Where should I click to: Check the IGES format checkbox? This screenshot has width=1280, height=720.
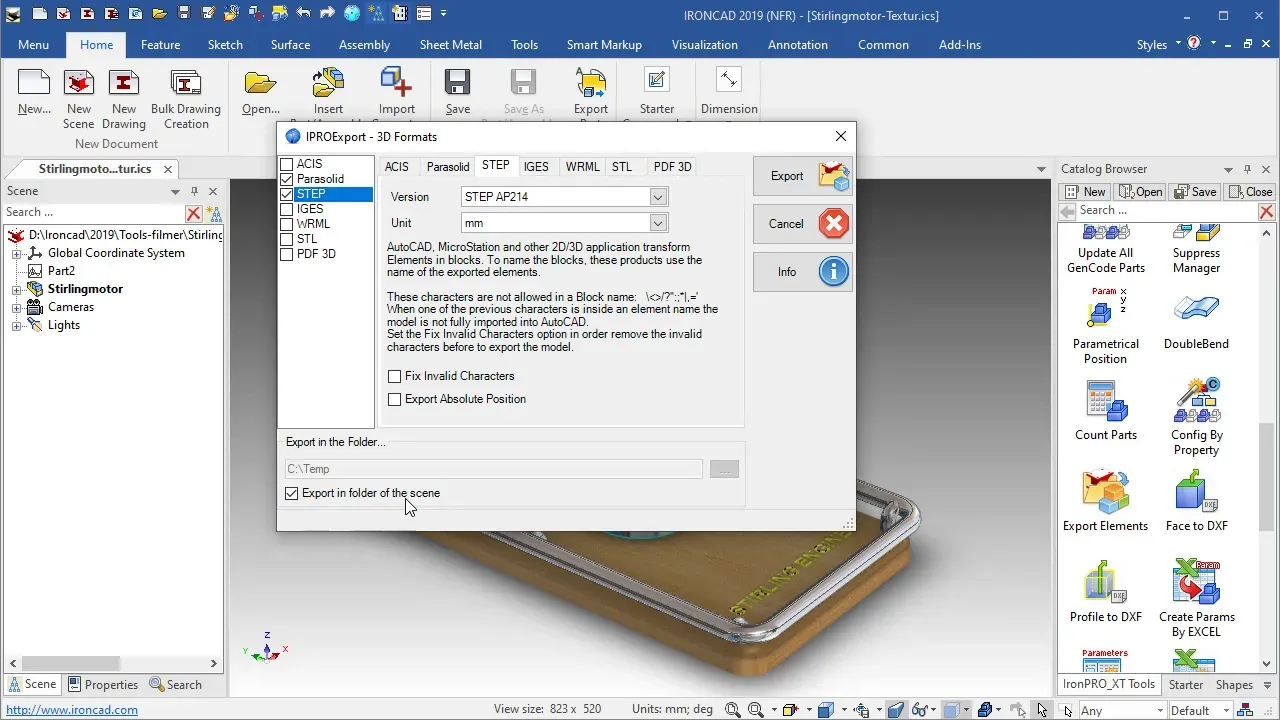[287, 209]
